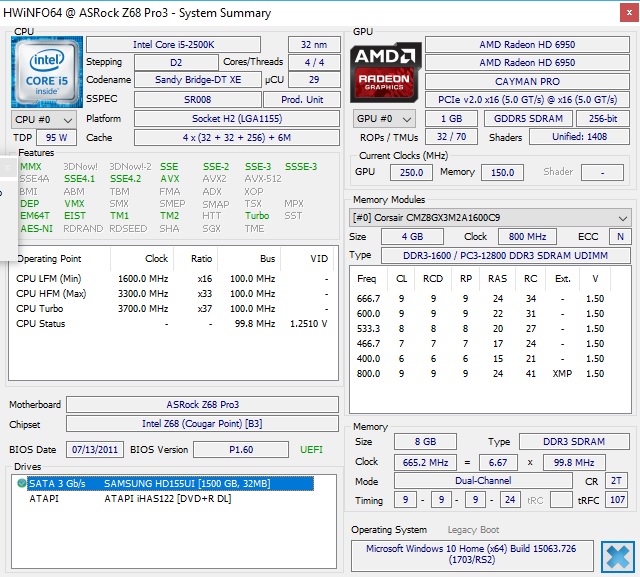Click the Microsoft Windows 10 Home OS field

[x=472, y=554]
